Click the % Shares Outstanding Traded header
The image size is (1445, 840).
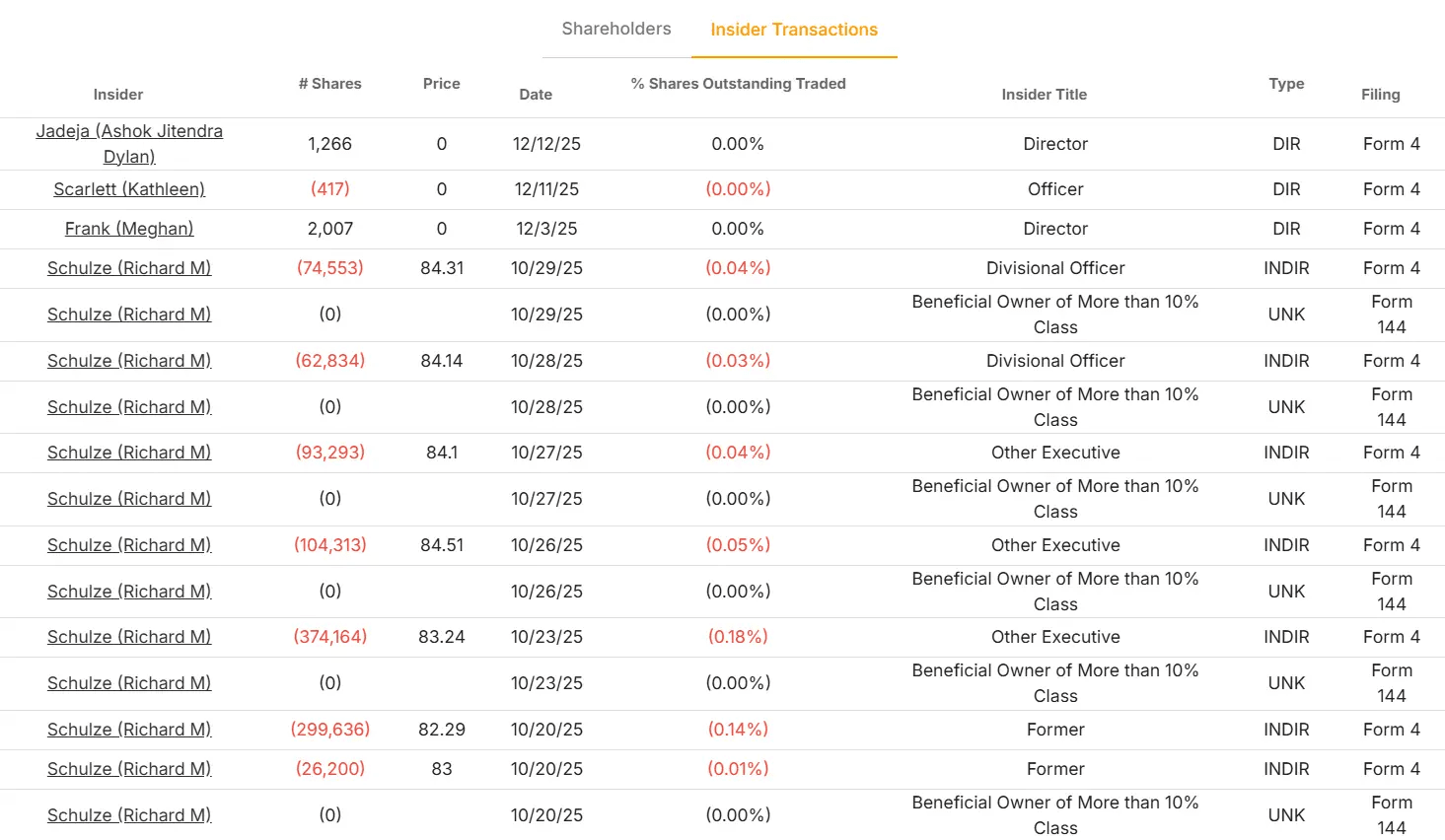(739, 84)
